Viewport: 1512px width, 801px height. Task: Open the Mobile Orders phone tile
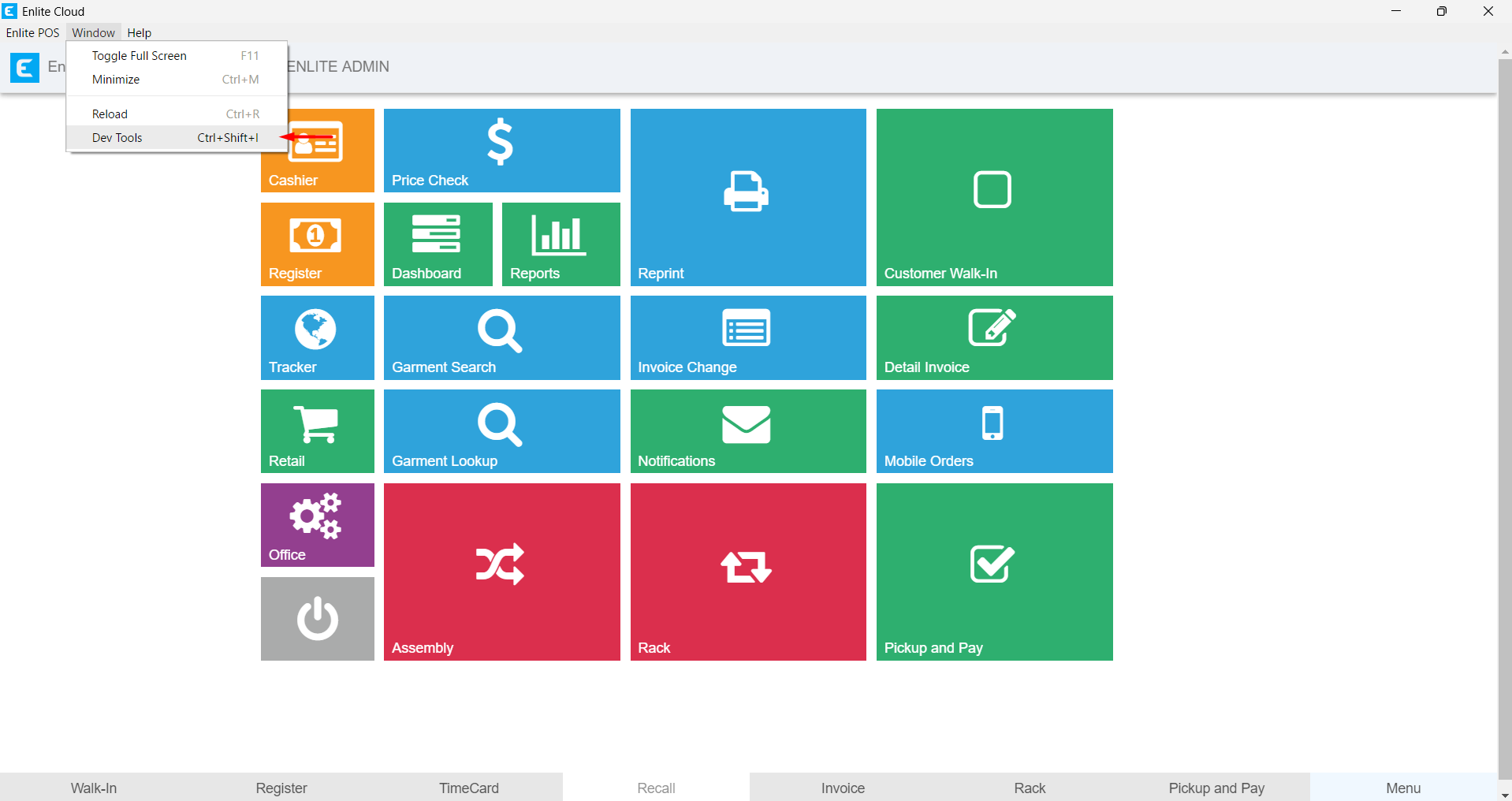993,430
